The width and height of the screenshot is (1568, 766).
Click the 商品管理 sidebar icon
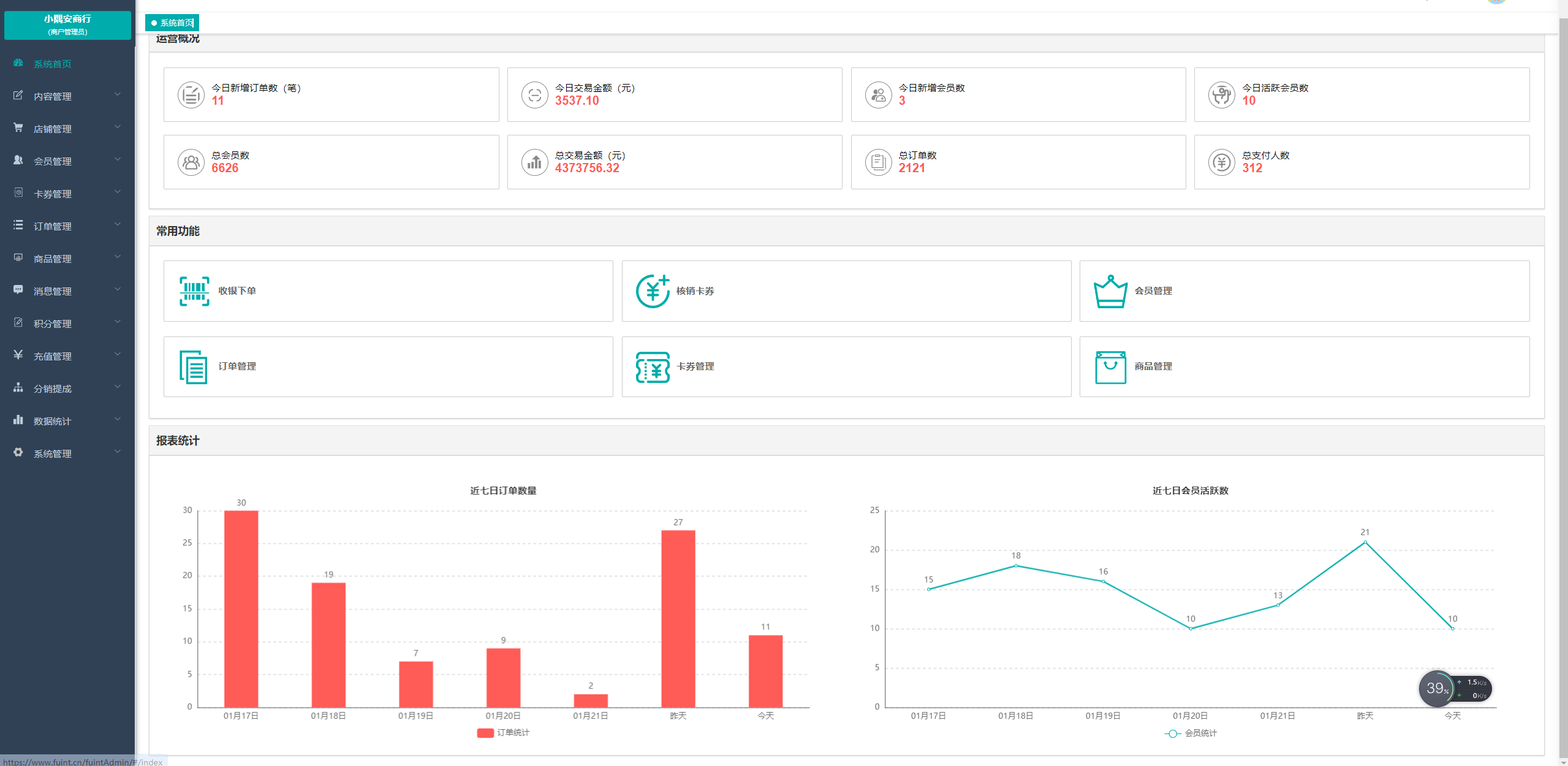click(18, 258)
